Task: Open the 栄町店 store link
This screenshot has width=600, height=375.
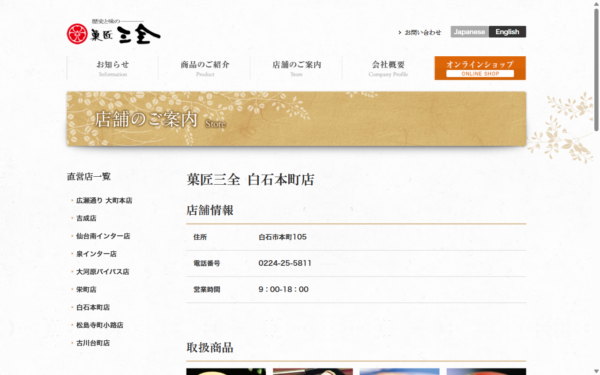Action: click(x=86, y=290)
